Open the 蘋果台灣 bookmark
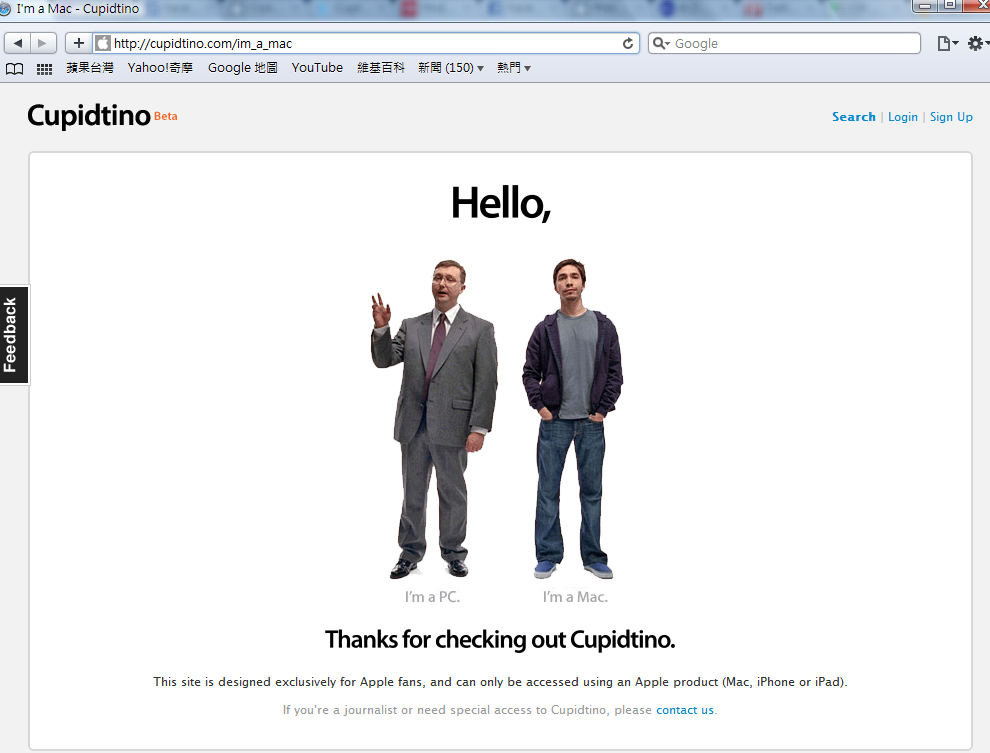 pos(90,68)
